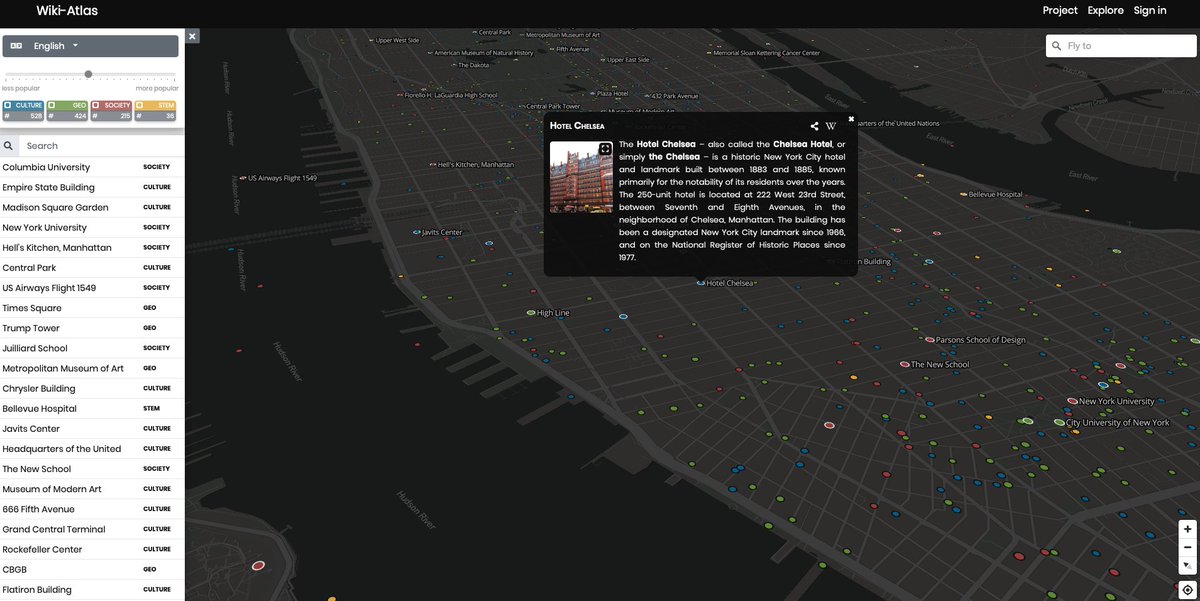Select Trump Tower in the list

click(x=92, y=328)
